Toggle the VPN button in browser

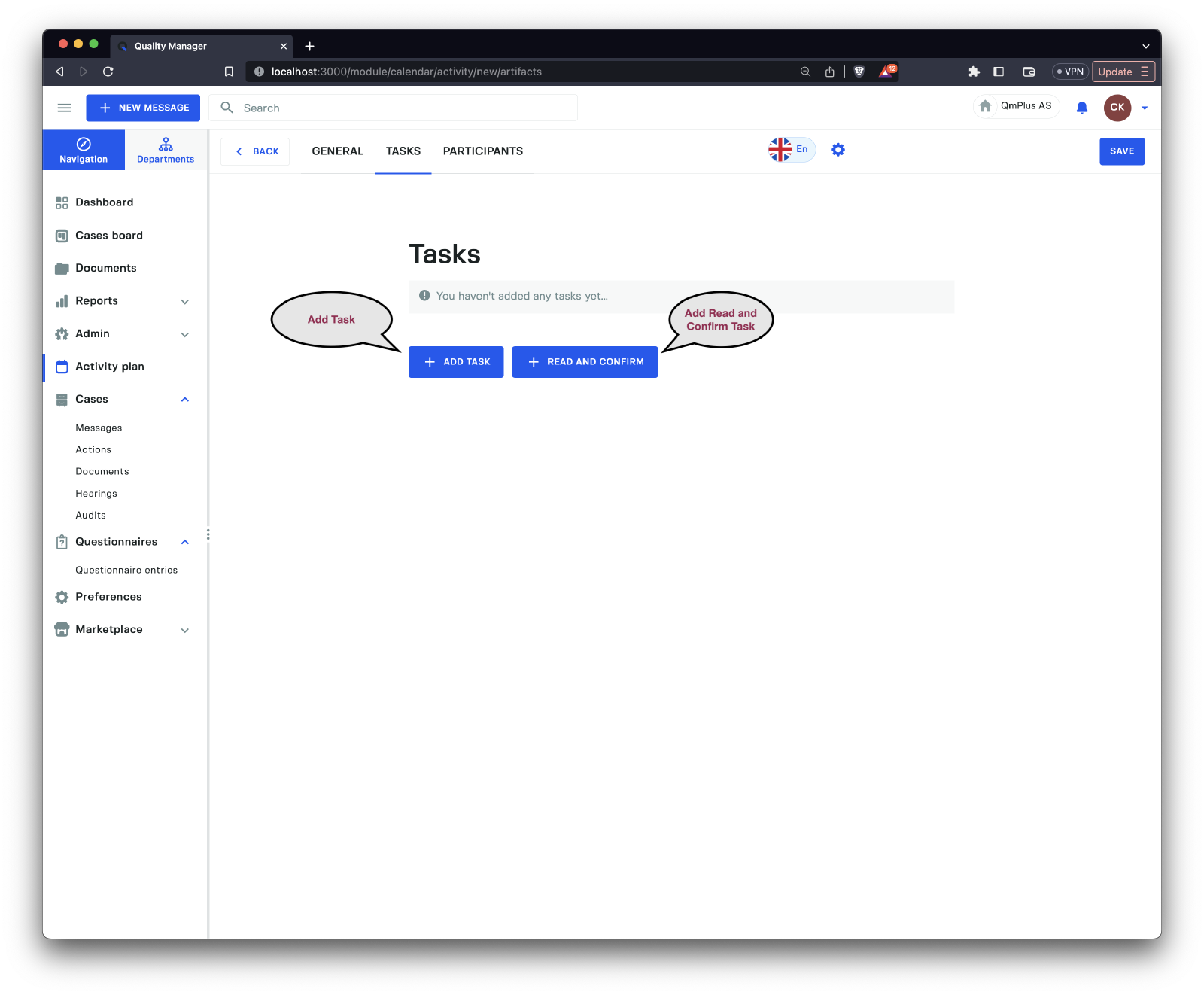point(1069,72)
